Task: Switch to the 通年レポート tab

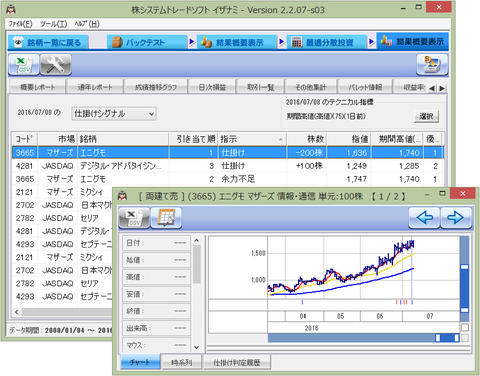Action: pyautogui.click(x=95, y=87)
